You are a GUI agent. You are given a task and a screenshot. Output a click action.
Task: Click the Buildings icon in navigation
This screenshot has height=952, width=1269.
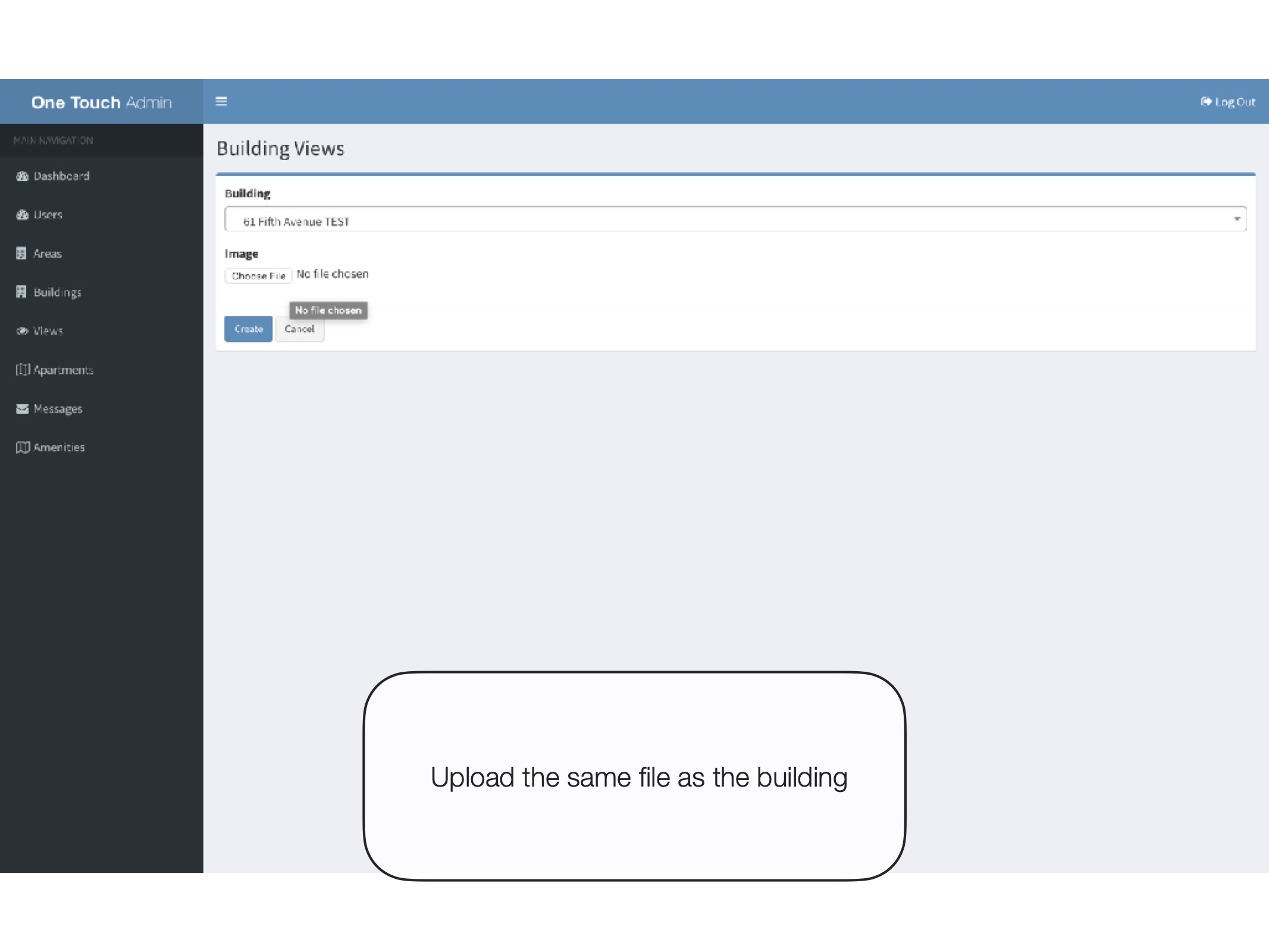21,292
